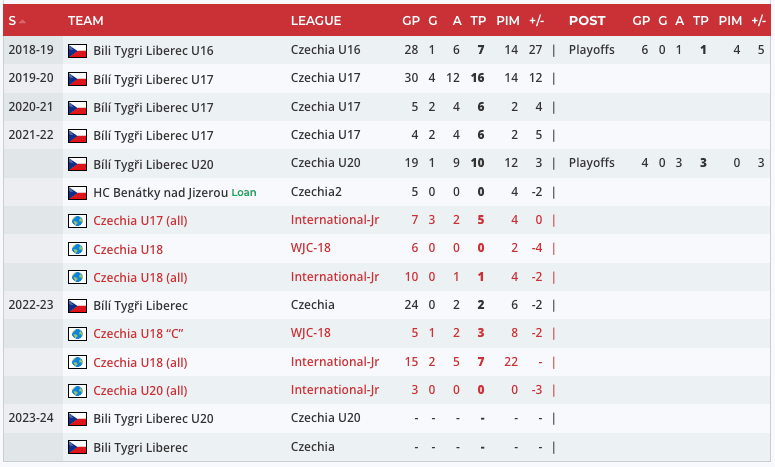Click the LEAGUE column header
The width and height of the screenshot is (775, 467).
(x=315, y=20)
